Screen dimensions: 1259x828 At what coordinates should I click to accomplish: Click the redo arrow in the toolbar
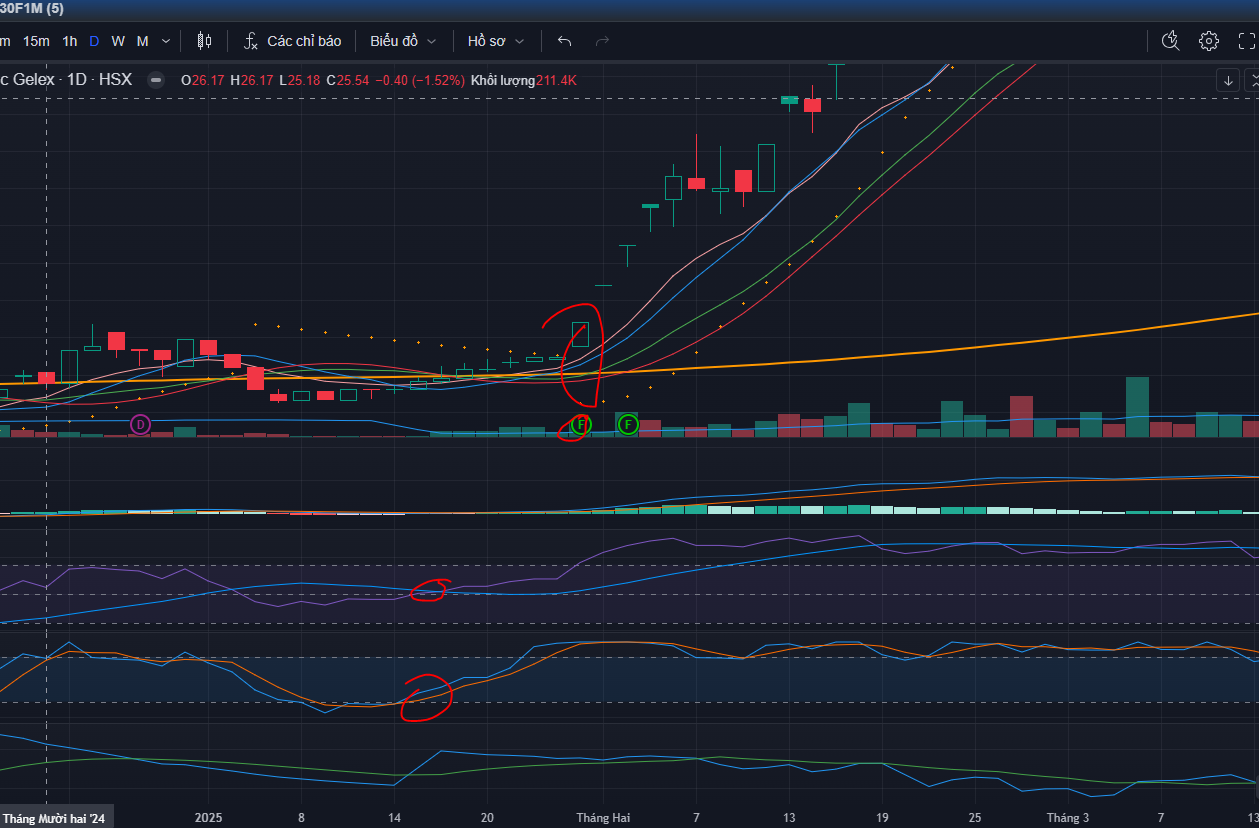(x=602, y=41)
